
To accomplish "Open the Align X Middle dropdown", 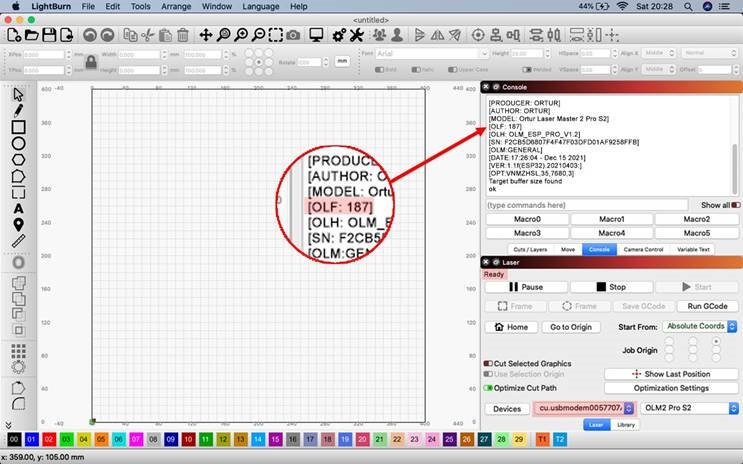I will 659,53.
